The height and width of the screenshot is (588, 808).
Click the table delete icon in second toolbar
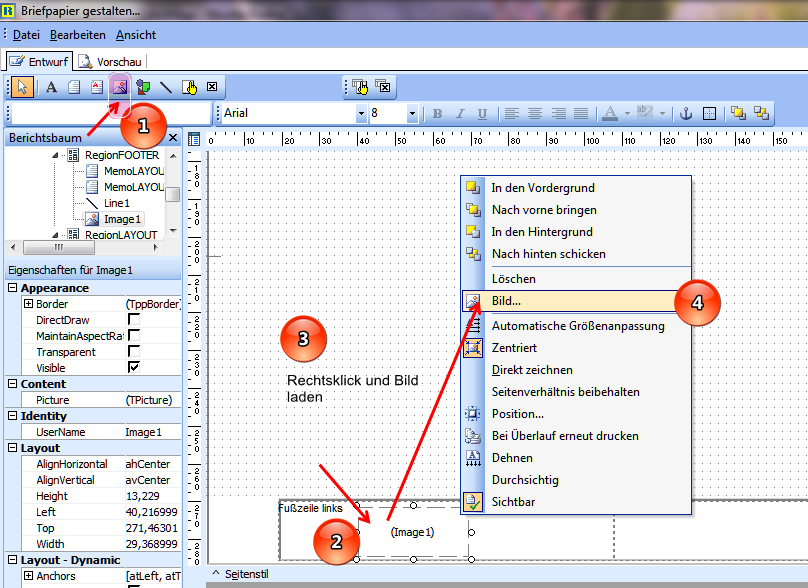(383, 86)
